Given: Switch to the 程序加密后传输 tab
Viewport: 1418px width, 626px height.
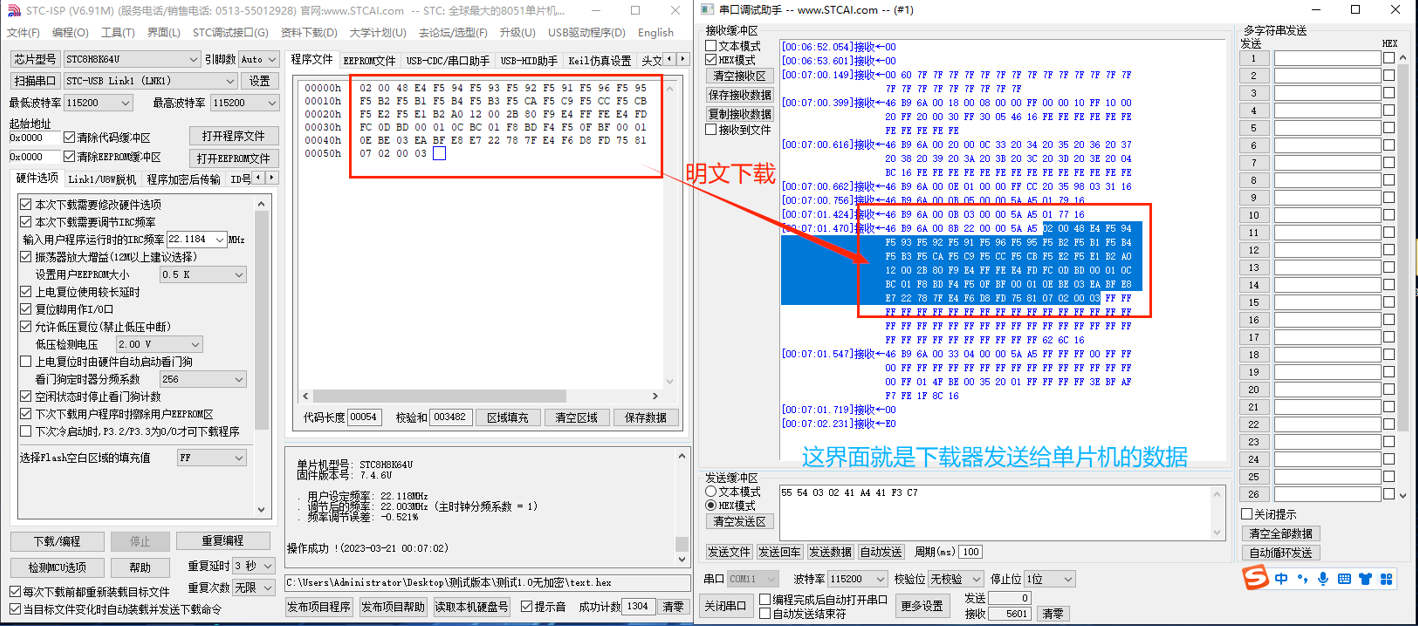Looking at the screenshot, I should pyautogui.click(x=183, y=179).
